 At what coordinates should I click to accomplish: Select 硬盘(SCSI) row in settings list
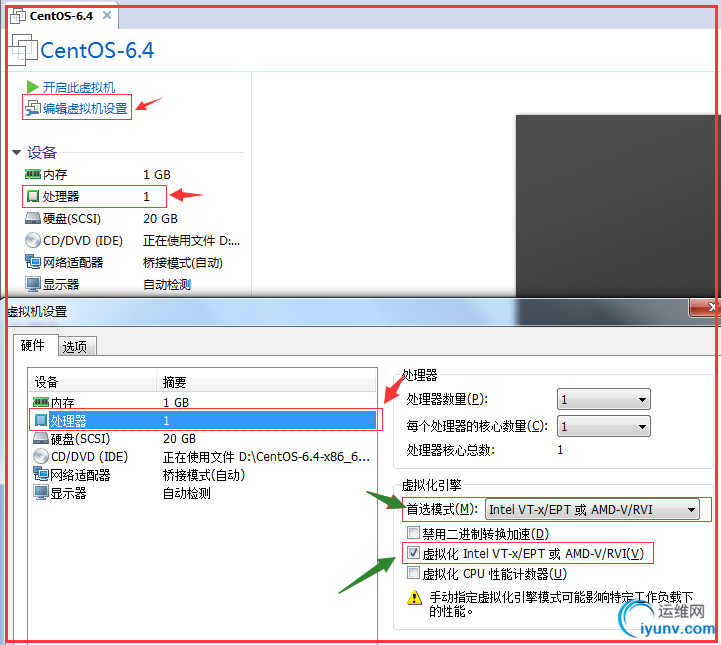tap(202, 439)
